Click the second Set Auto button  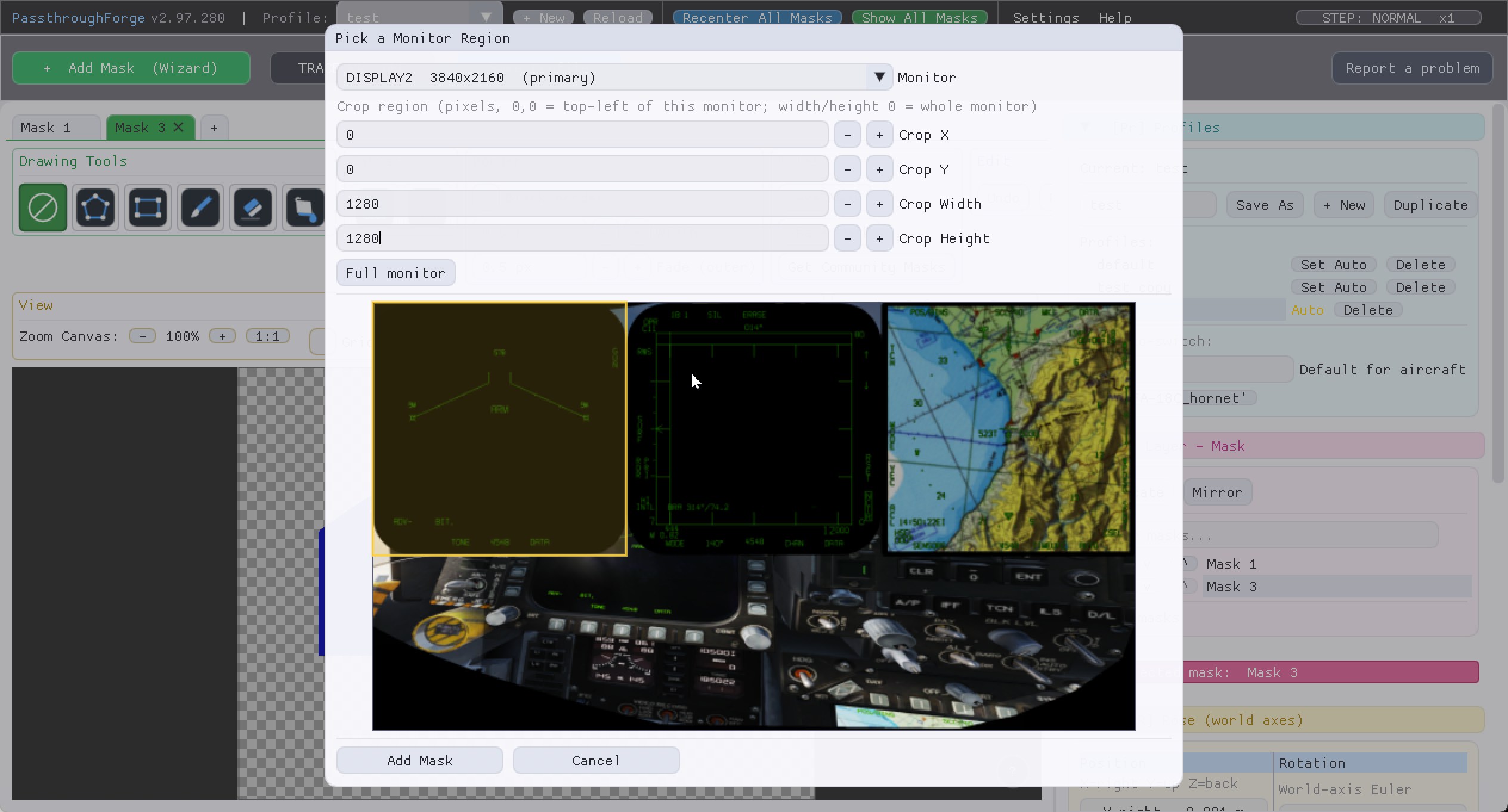click(1333, 287)
